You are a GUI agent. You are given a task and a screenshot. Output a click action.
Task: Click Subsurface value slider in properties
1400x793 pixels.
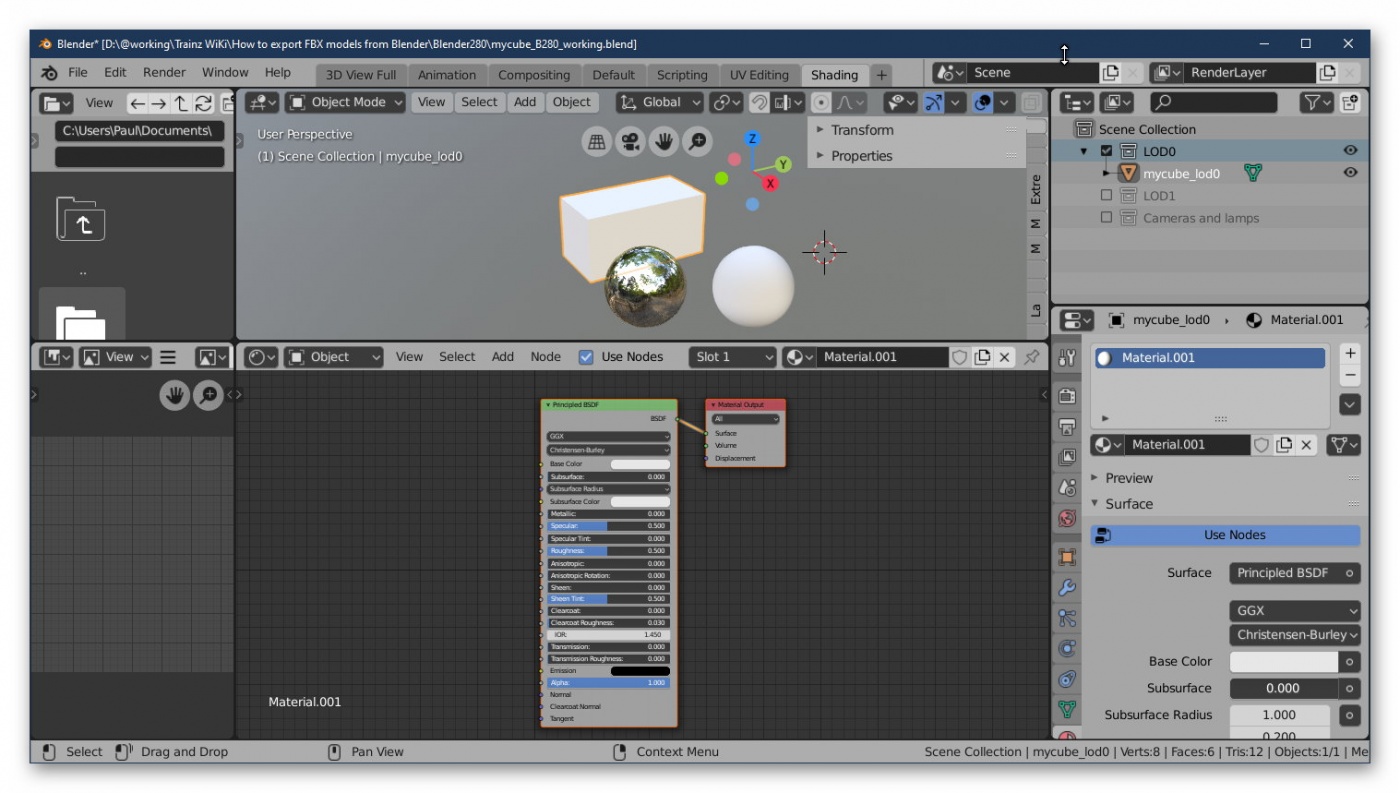1284,688
